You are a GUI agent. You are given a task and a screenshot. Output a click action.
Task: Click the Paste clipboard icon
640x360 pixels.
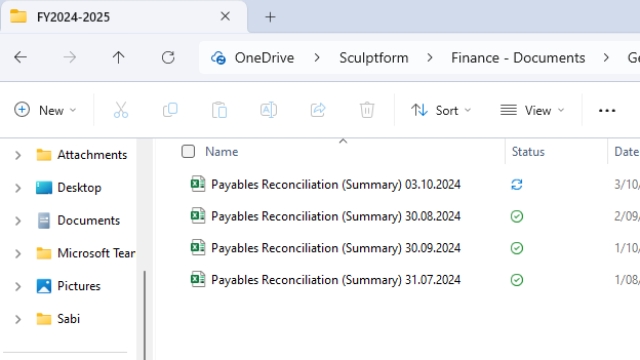pyautogui.click(x=219, y=110)
